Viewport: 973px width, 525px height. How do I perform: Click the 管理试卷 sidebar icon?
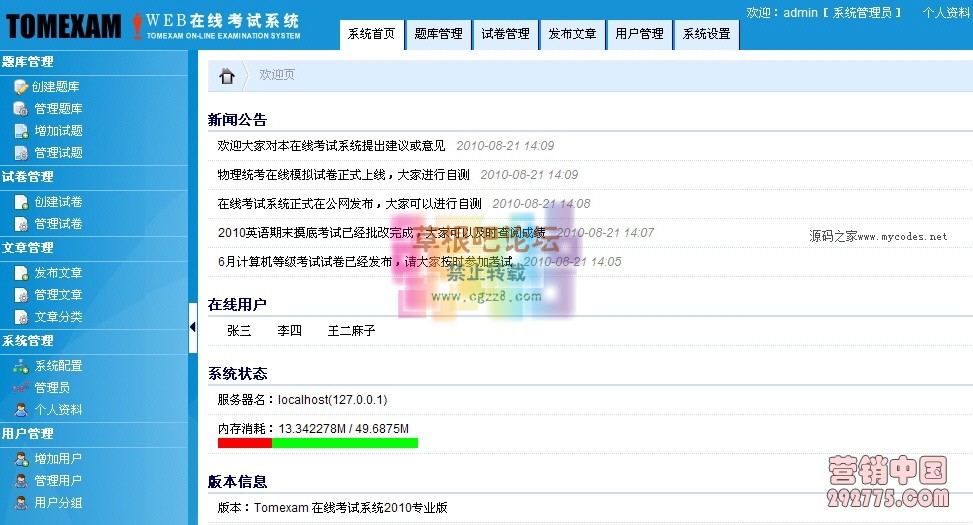[21, 224]
